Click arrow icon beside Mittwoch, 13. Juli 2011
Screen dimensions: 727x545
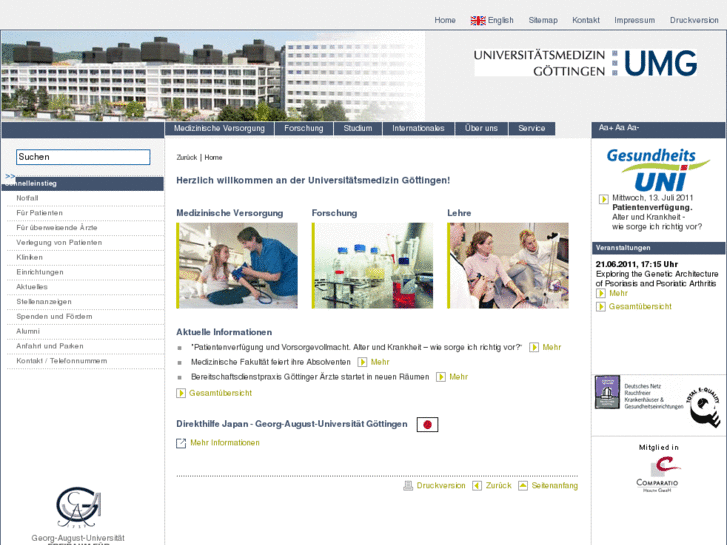(x=603, y=199)
